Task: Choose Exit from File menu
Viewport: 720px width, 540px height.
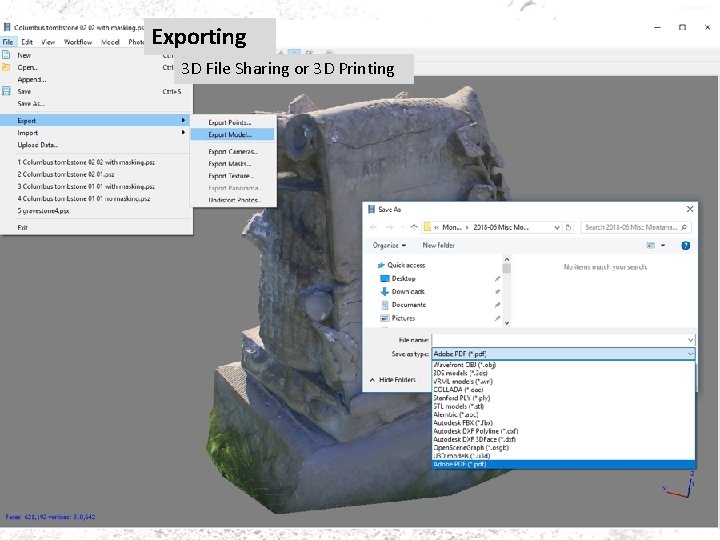Action: point(96,227)
